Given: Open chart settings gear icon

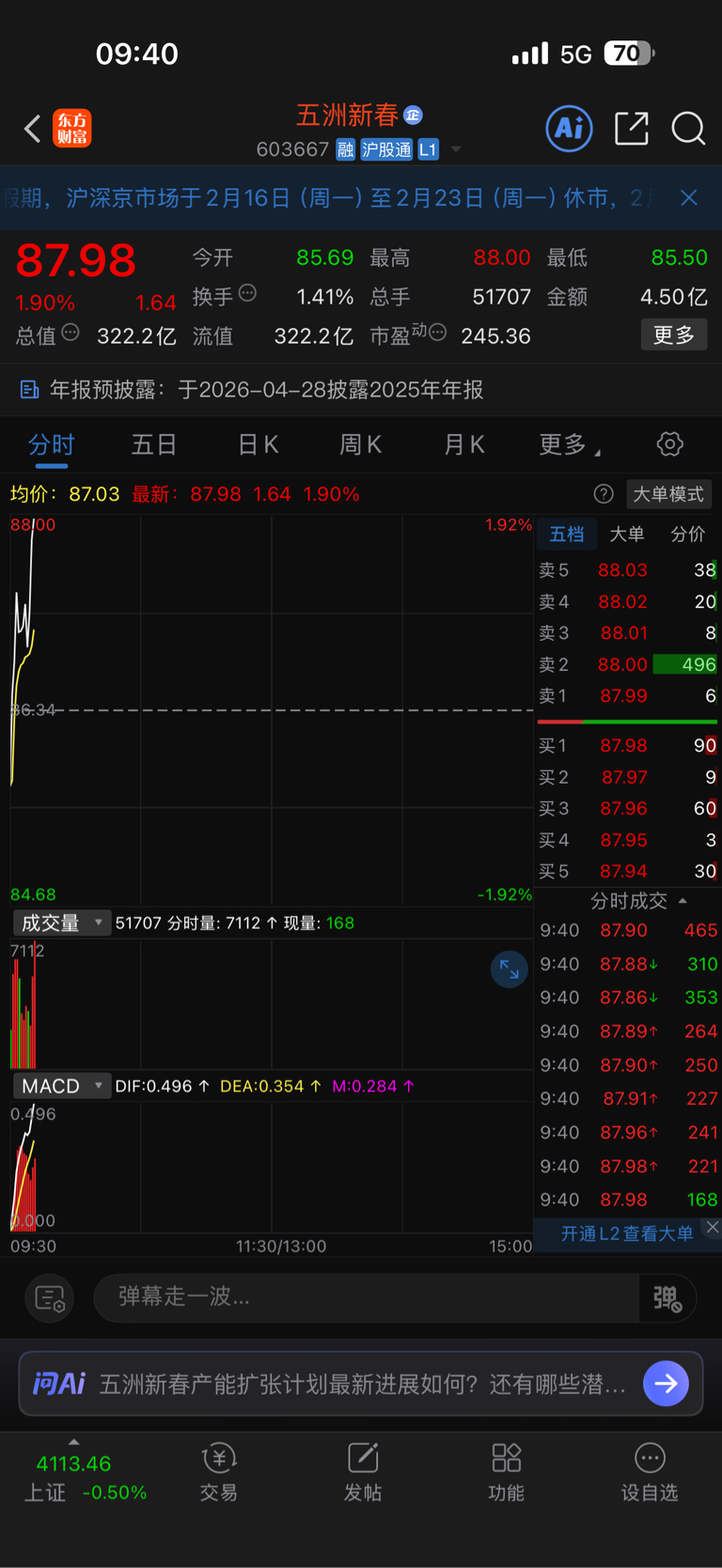Looking at the screenshot, I should point(669,444).
